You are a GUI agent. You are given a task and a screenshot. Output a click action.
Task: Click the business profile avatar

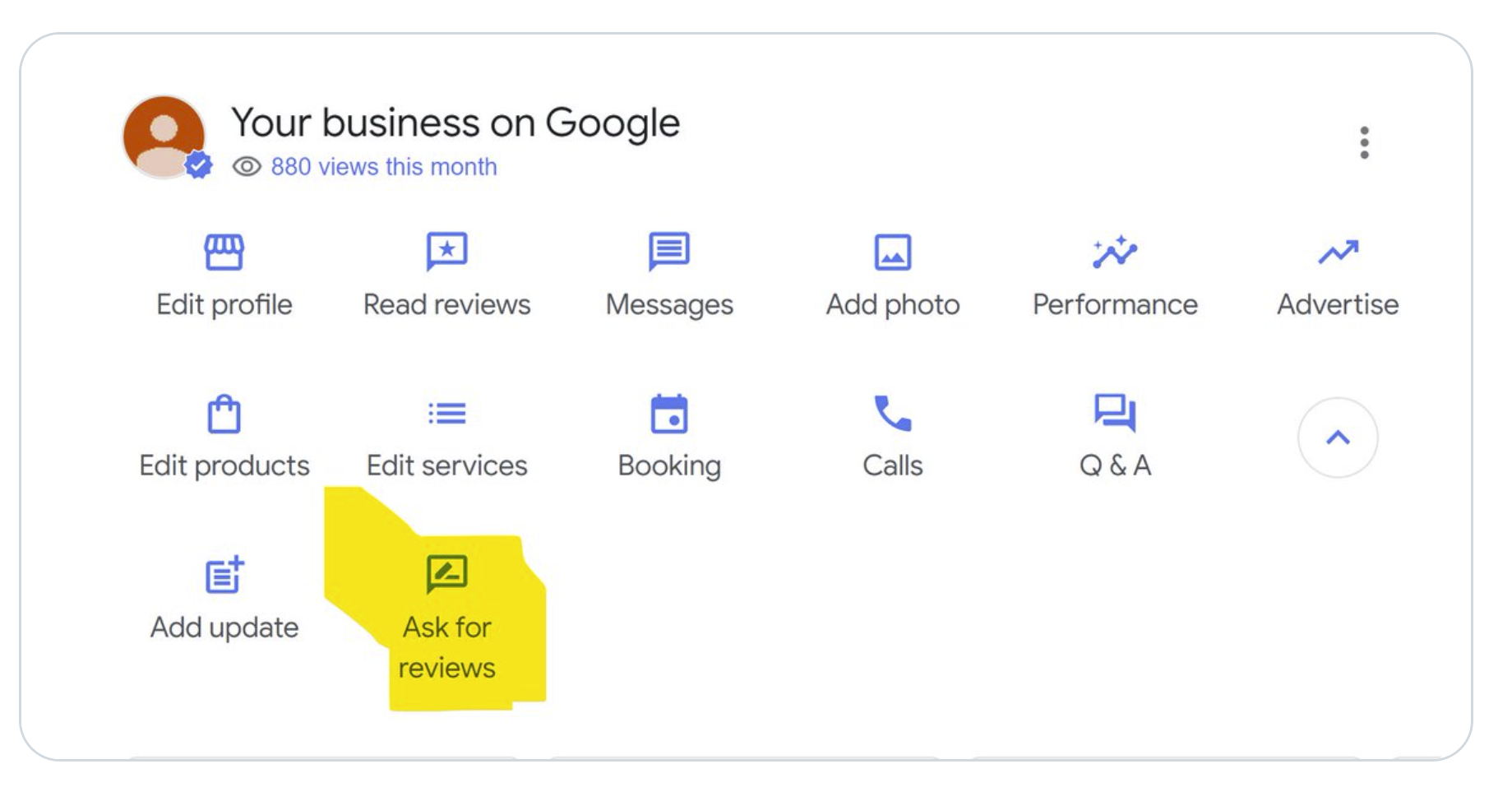(x=164, y=137)
